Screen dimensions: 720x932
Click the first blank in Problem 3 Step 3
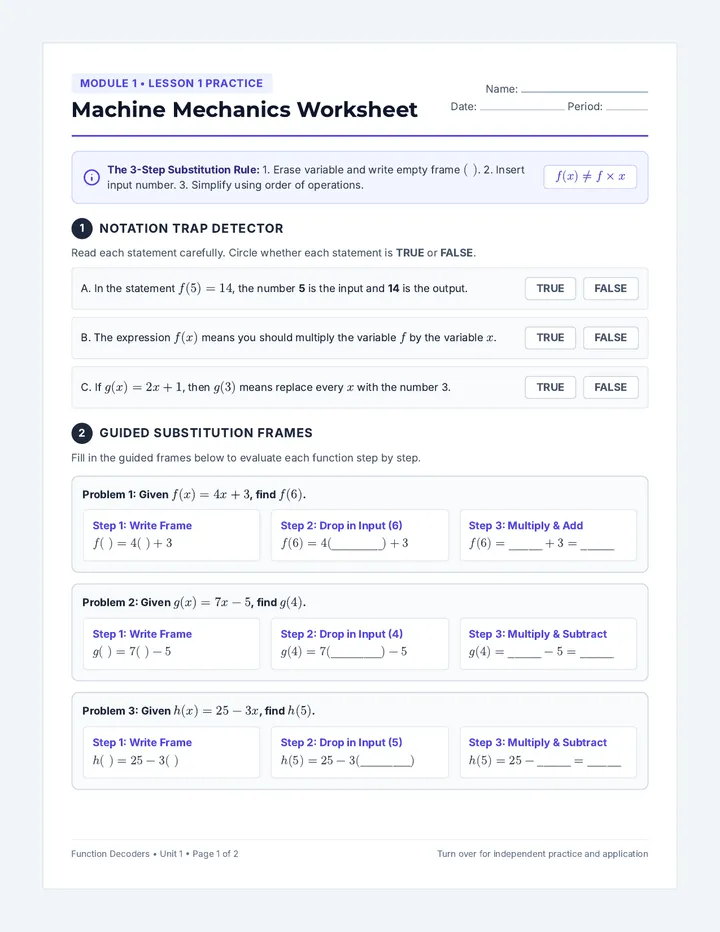[x=554, y=761]
